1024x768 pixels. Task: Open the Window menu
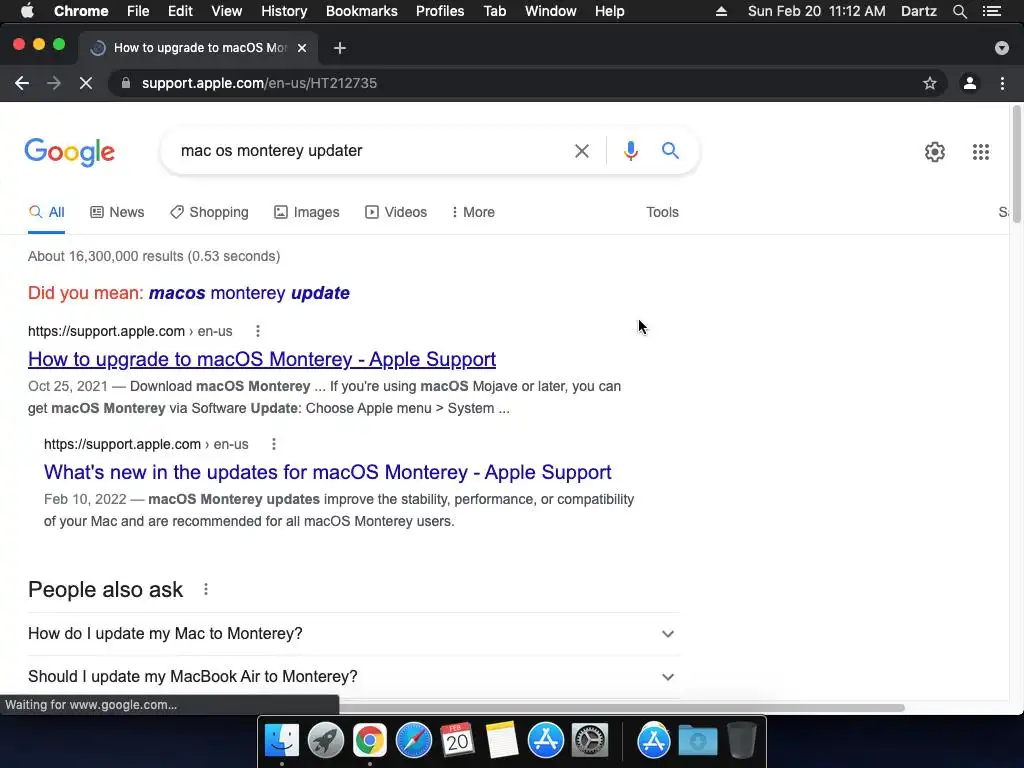pyautogui.click(x=551, y=11)
